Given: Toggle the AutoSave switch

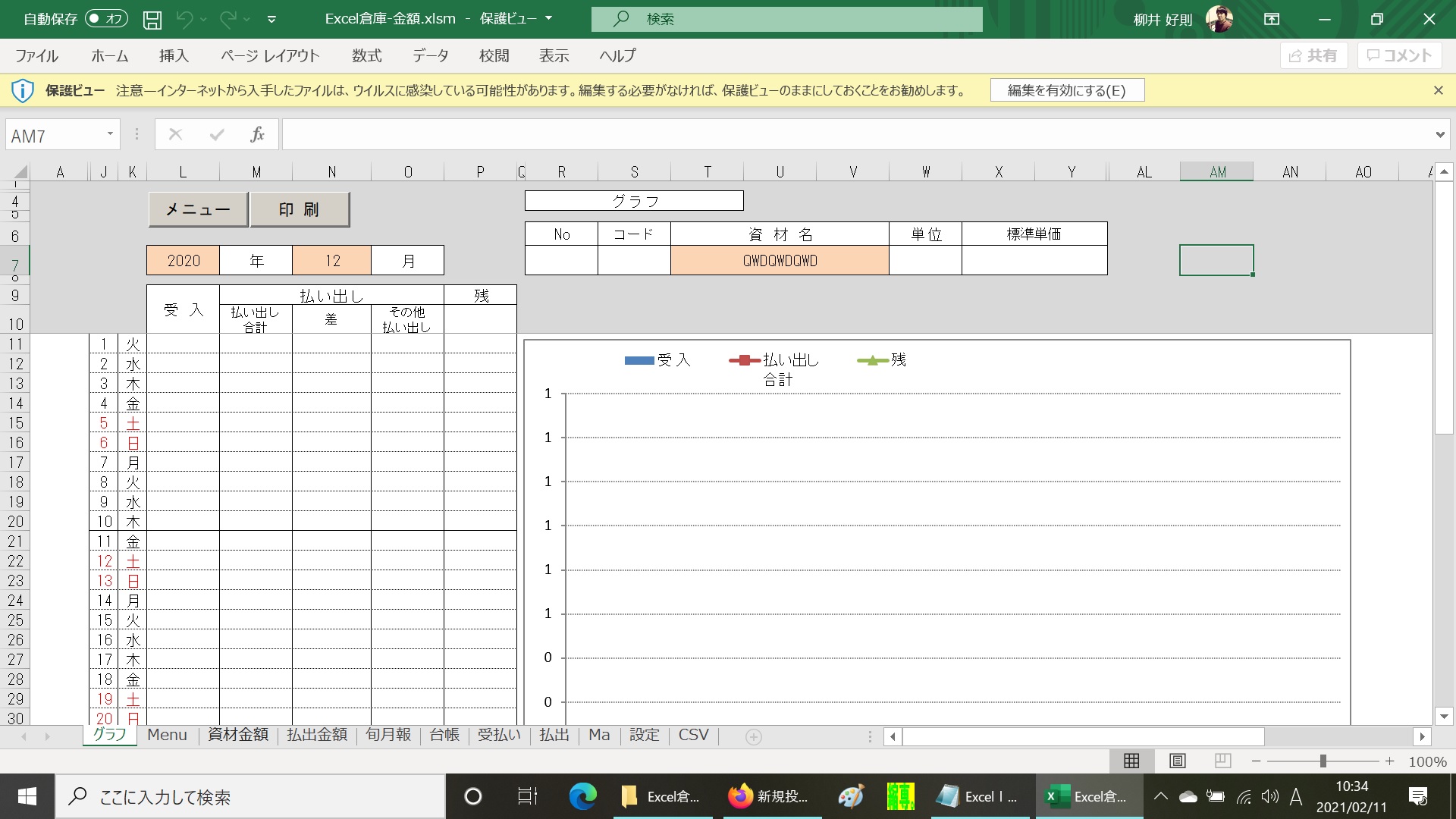Looking at the screenshot, I should pos(106,19).
